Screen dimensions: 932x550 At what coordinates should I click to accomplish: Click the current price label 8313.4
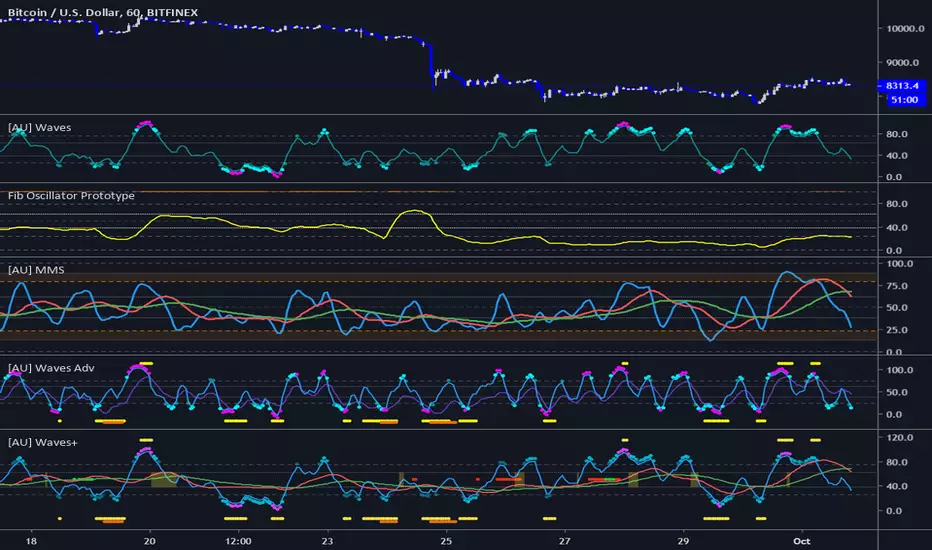[x=902, y=86]
